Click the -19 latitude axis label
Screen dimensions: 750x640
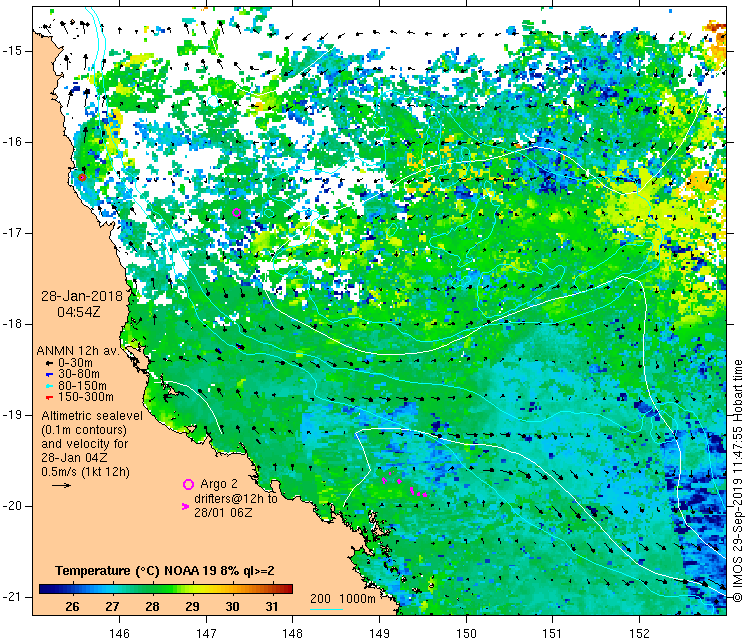11,415
